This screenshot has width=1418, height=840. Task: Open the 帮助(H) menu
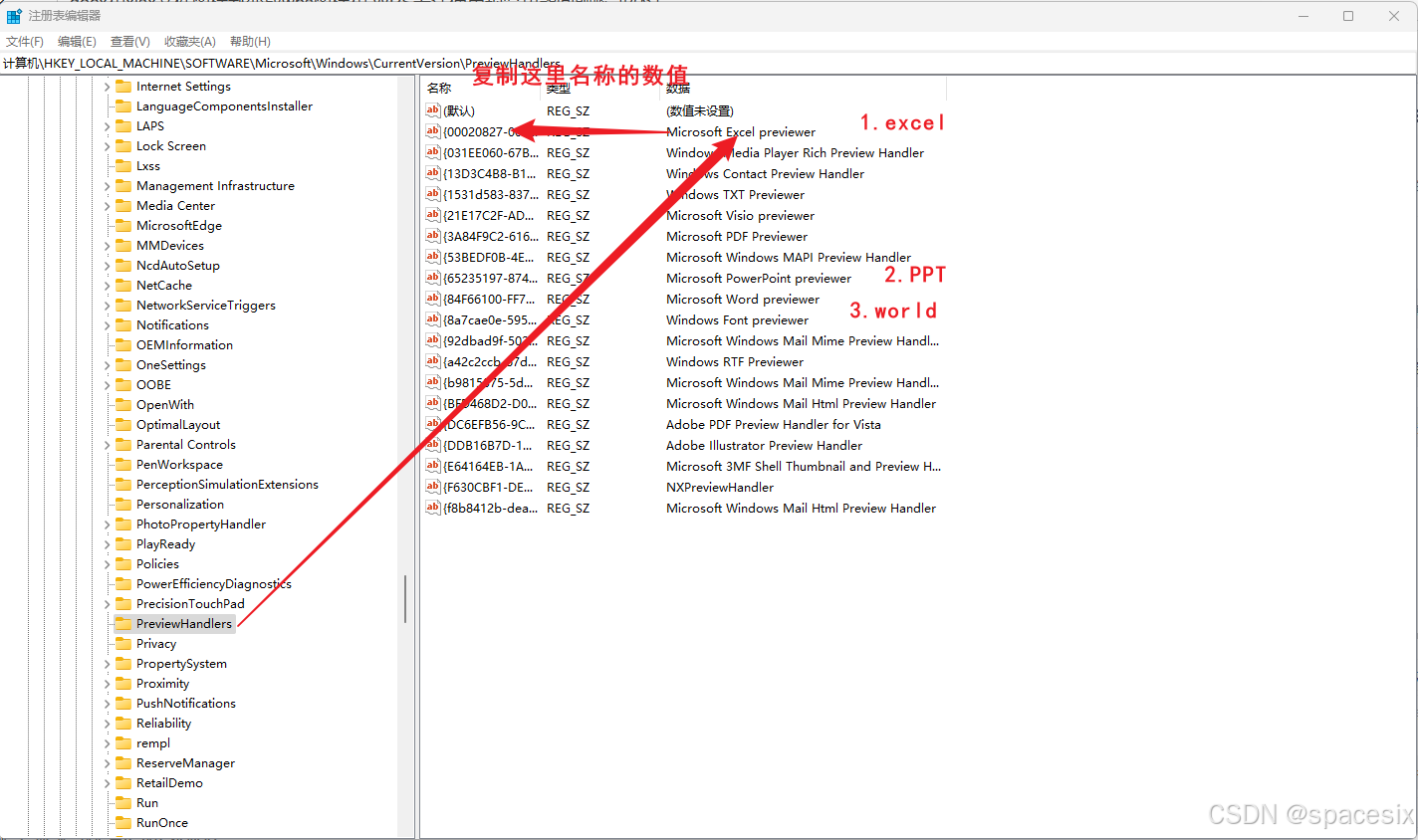tap(250, 42)
